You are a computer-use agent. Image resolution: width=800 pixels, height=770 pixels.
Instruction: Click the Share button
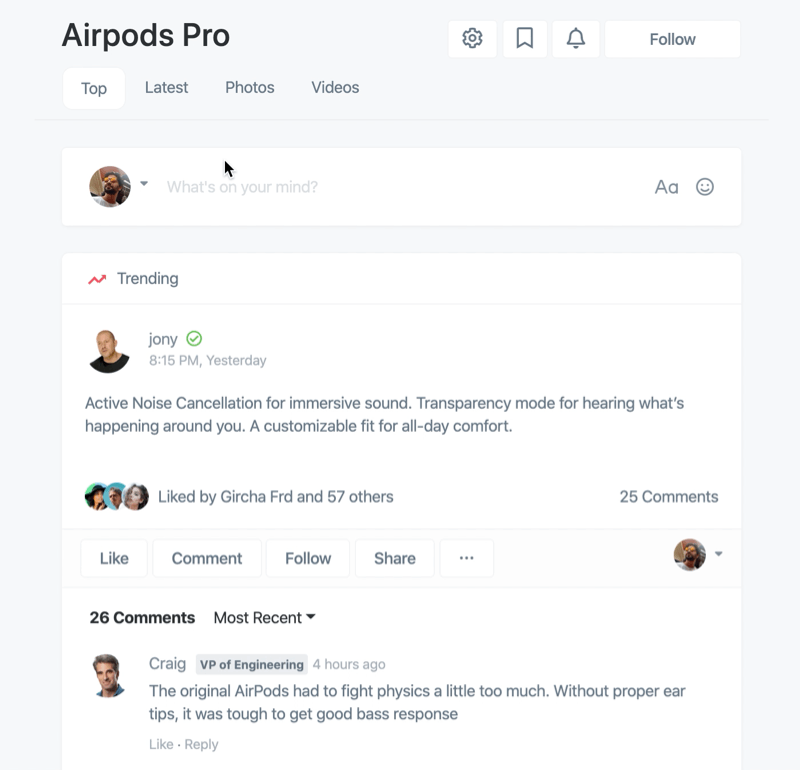(394, 558)
